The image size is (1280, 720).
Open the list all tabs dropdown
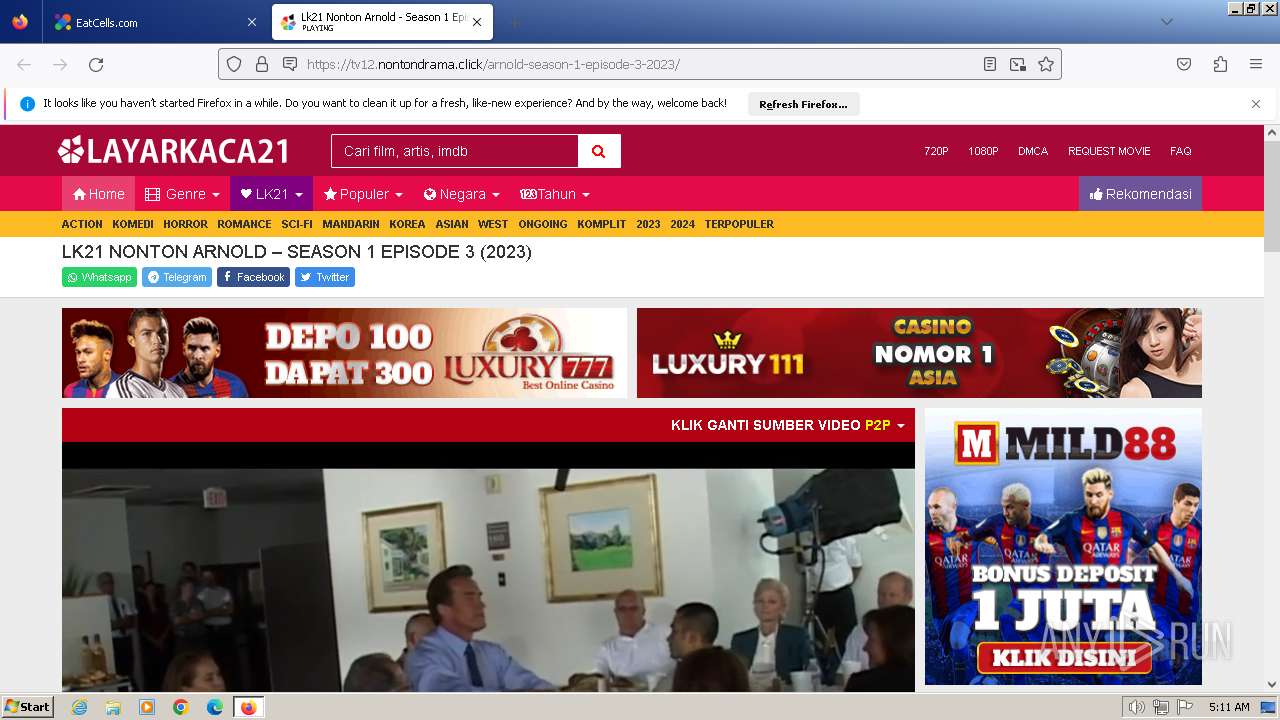pos(1166,22)
